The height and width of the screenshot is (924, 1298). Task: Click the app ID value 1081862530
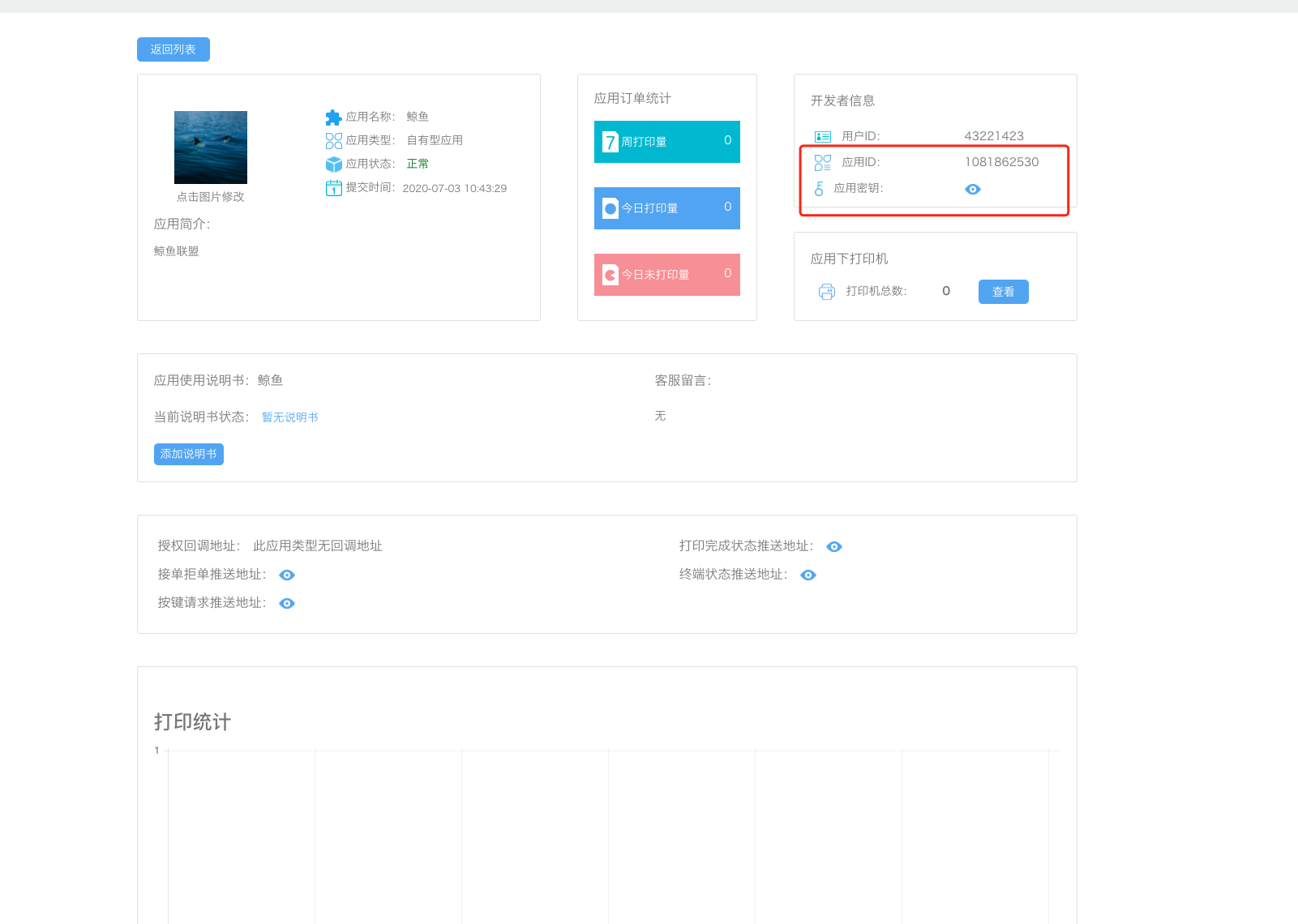1002,162
